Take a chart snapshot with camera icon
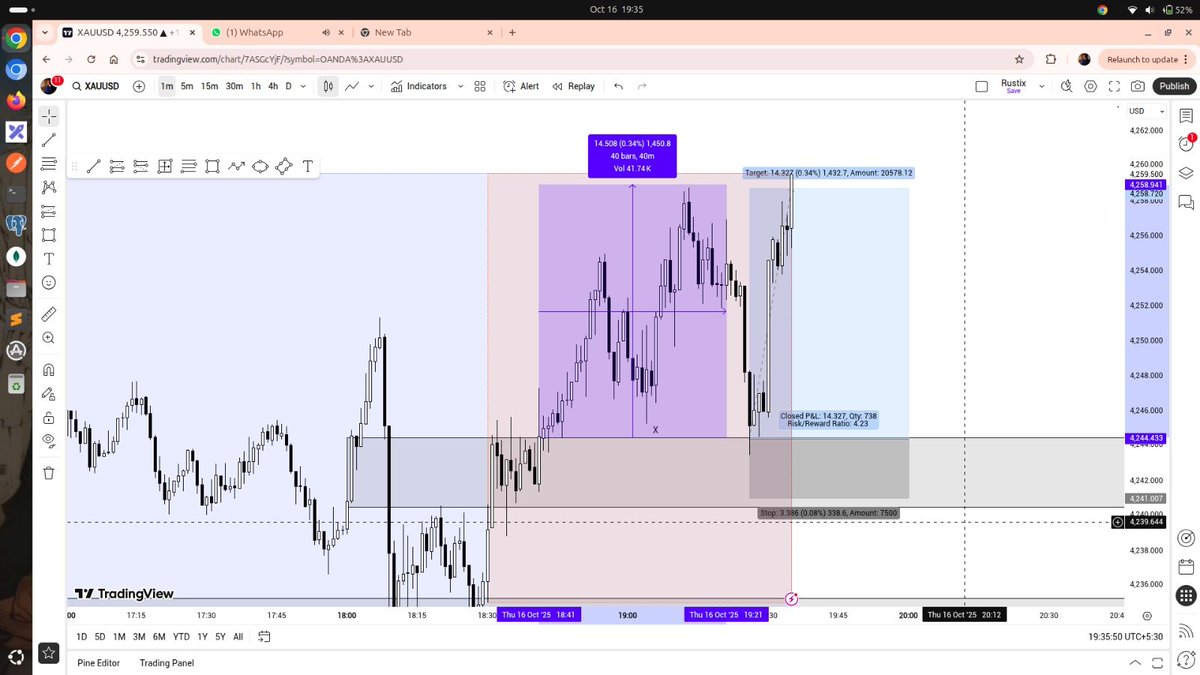1200x675 pixels. click(1138, 86)
